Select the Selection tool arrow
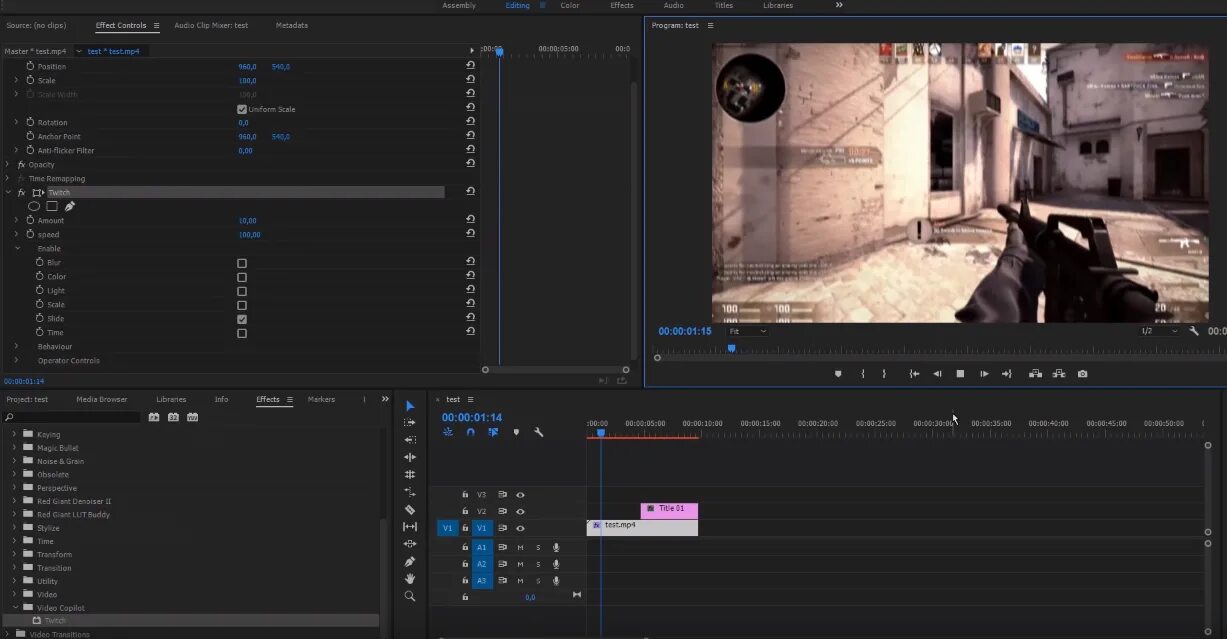Screen dimensions: 1227x639 pos(410,405)
